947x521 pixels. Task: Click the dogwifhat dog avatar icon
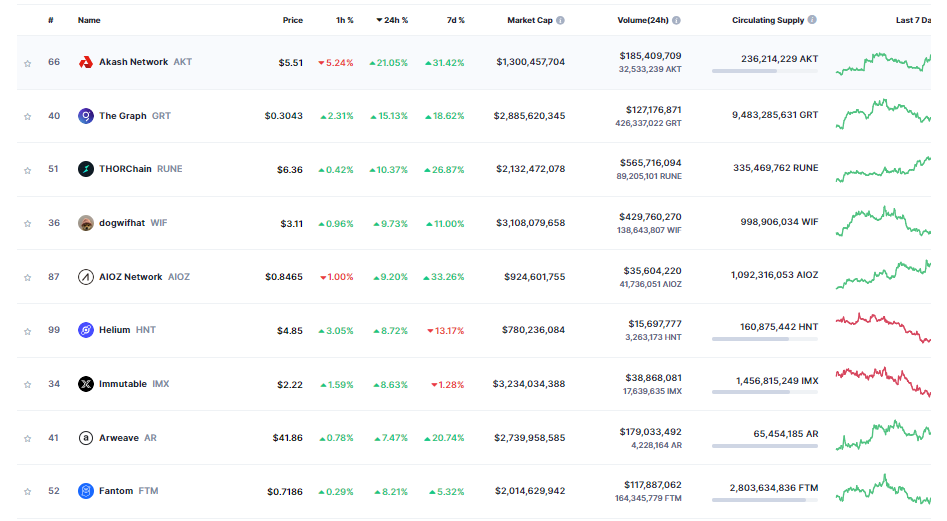[x=86, y=223]
